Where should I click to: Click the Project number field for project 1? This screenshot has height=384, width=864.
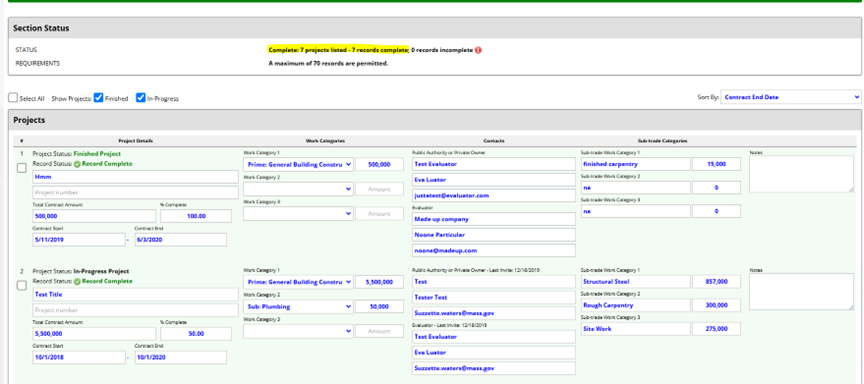(x=136, y=192)
